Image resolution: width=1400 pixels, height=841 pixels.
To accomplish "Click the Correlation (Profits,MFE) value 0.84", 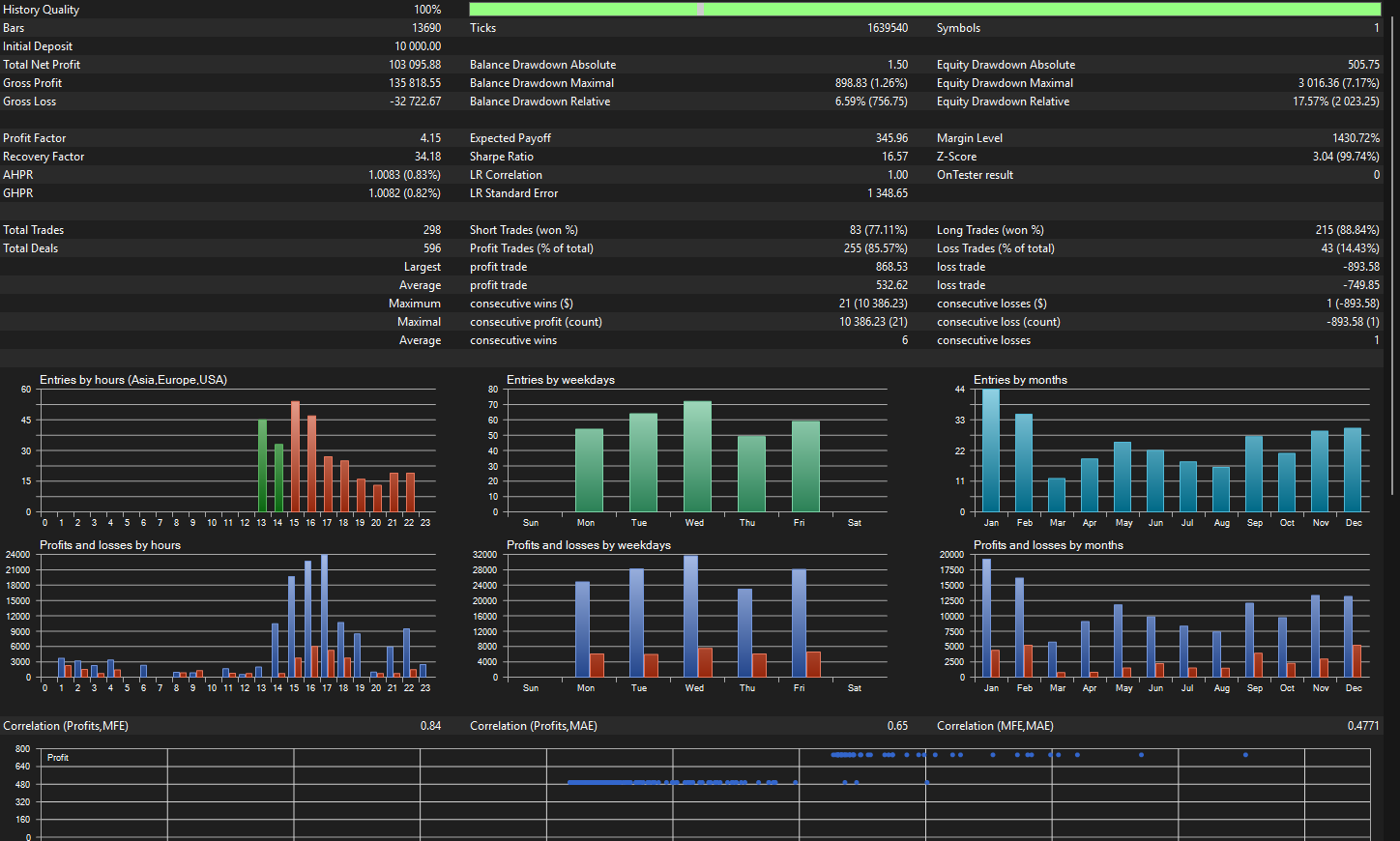I will [430, 726].
